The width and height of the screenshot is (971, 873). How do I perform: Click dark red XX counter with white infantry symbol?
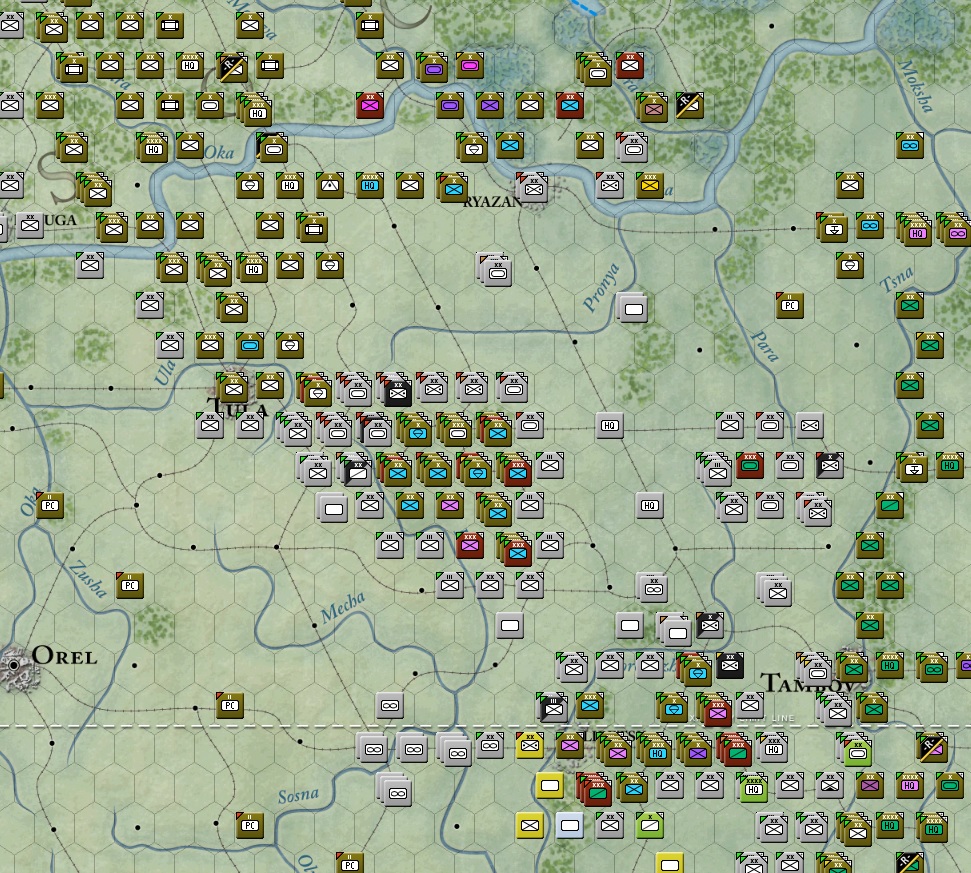click(x=630, y=65)
